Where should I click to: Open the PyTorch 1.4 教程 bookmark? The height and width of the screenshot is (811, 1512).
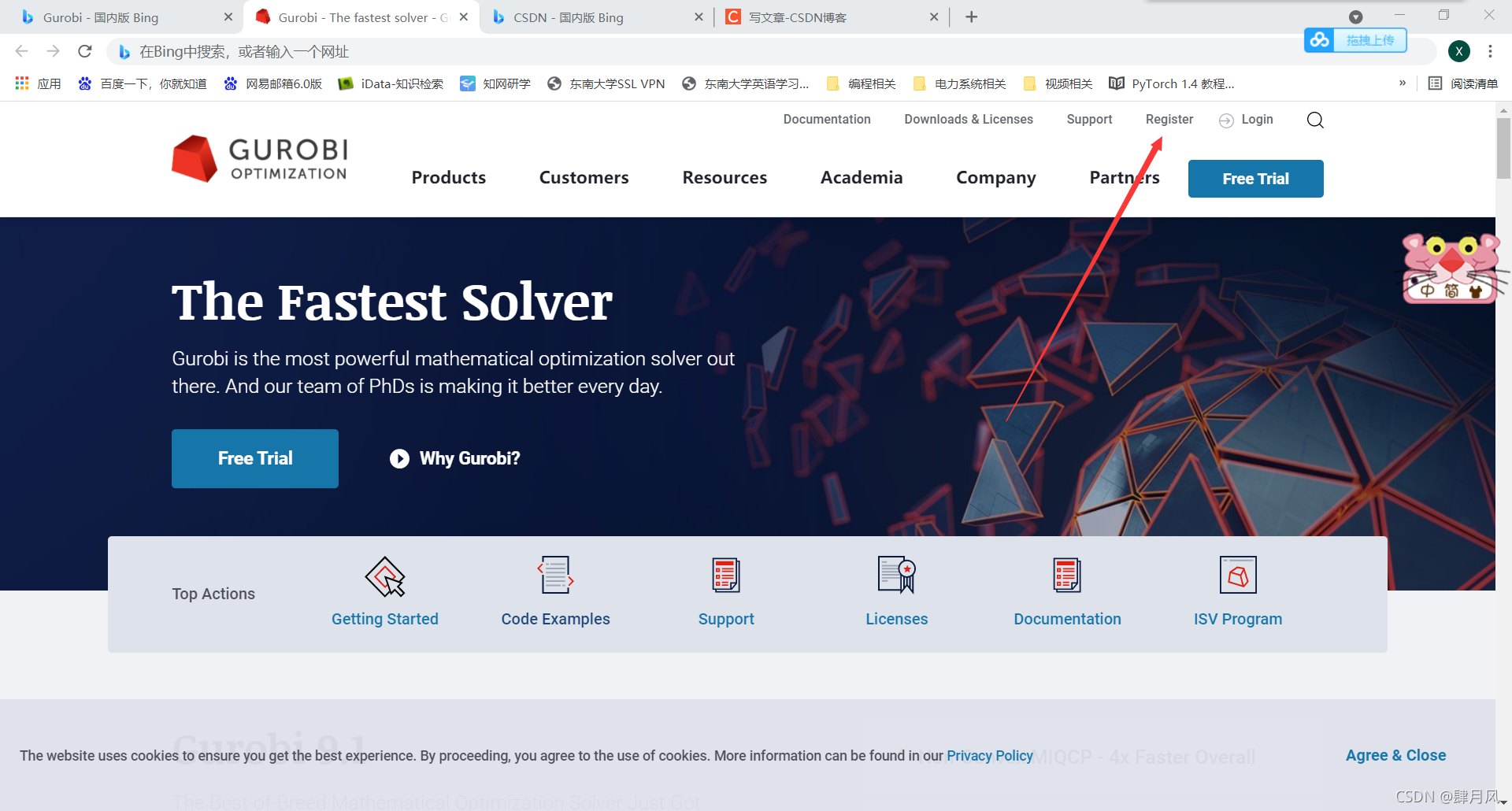coord(1172,83)
